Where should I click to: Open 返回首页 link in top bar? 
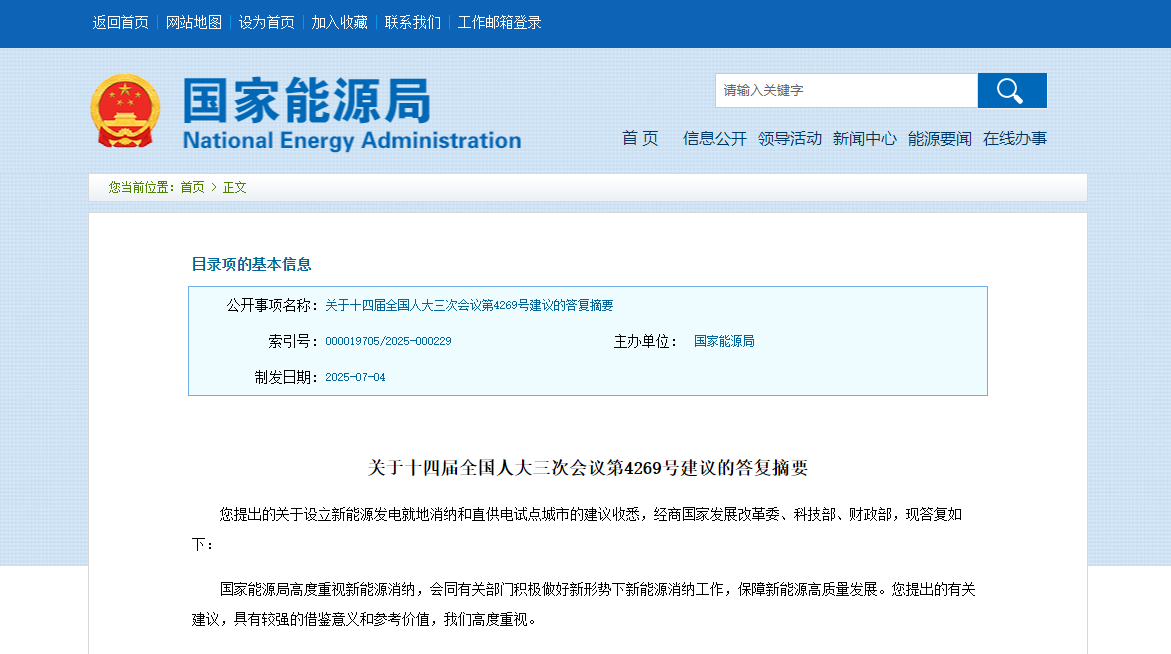(x=121, y=22)
